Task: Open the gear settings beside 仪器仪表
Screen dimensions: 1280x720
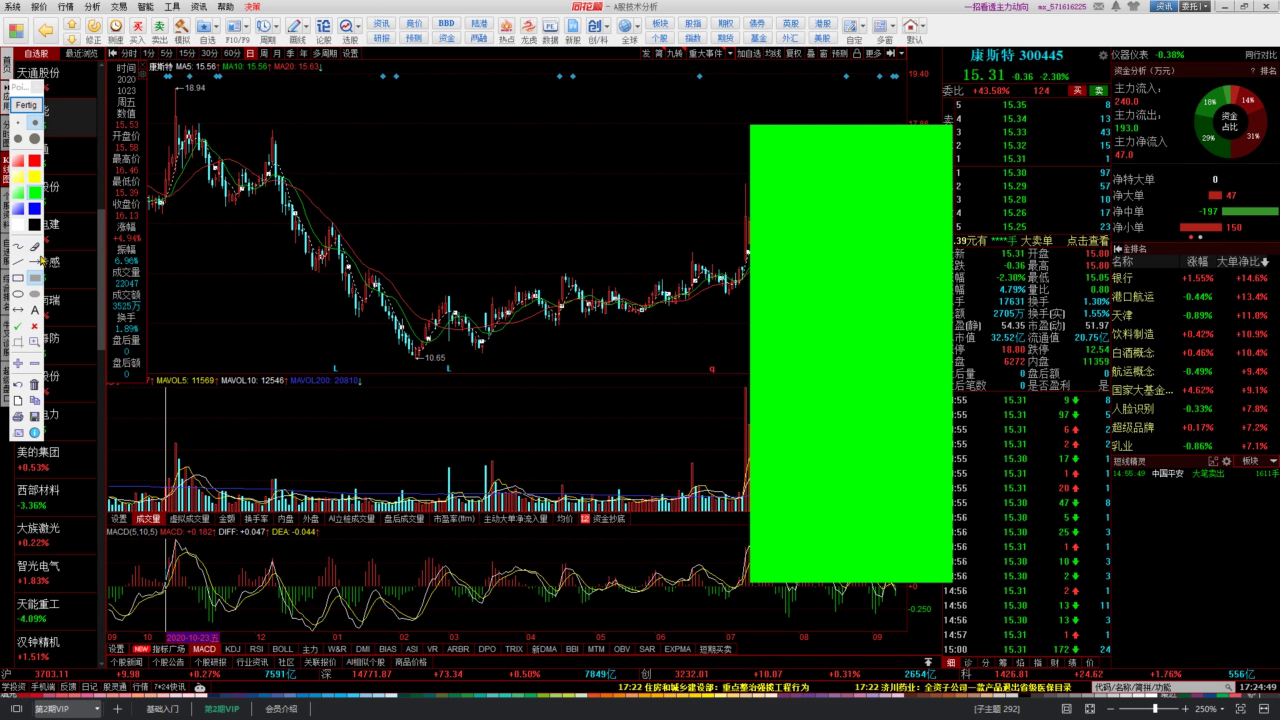Action: click(x=1102, y=55)
